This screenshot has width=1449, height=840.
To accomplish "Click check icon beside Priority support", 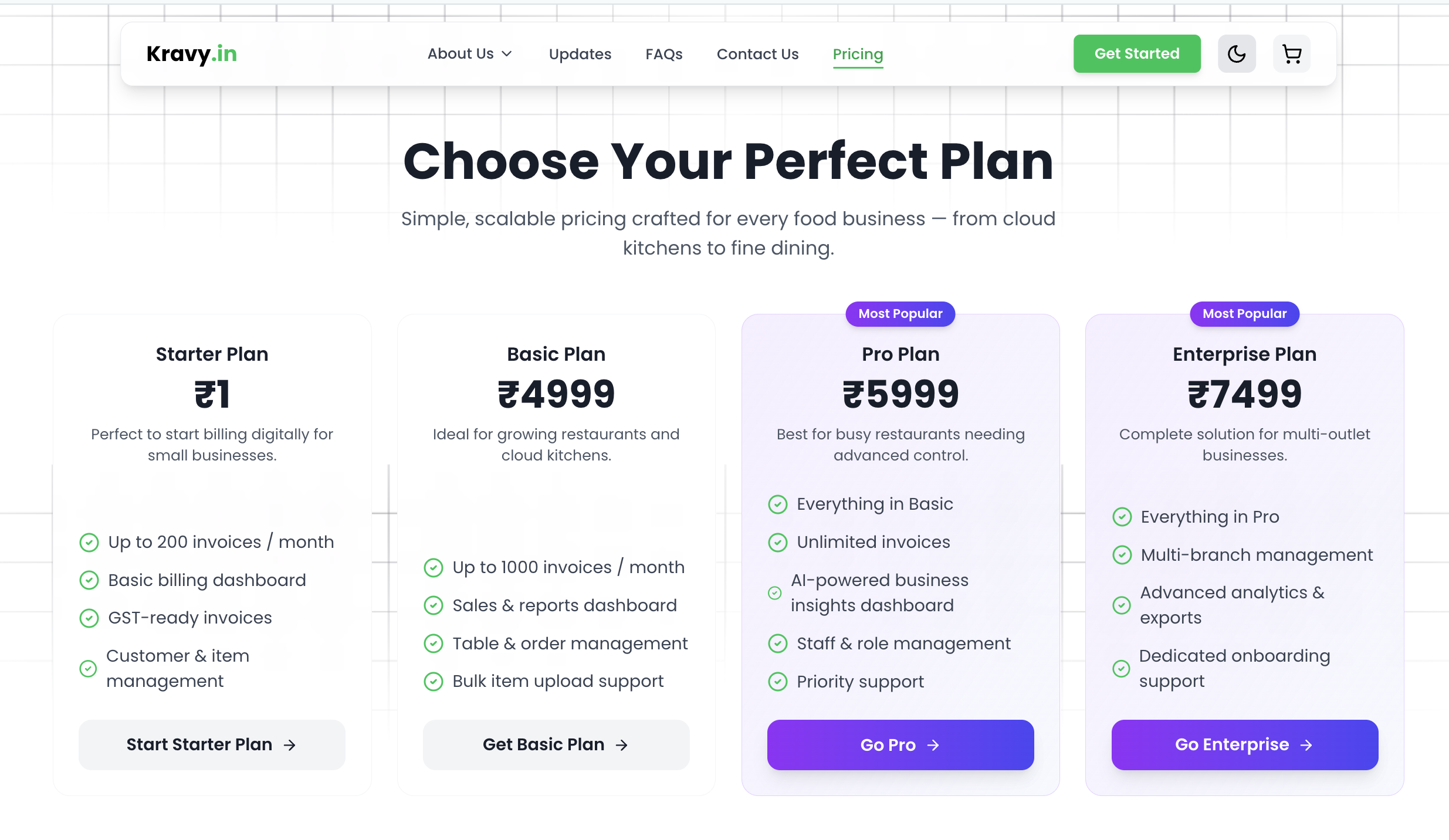I will click(x=777, y=681).
